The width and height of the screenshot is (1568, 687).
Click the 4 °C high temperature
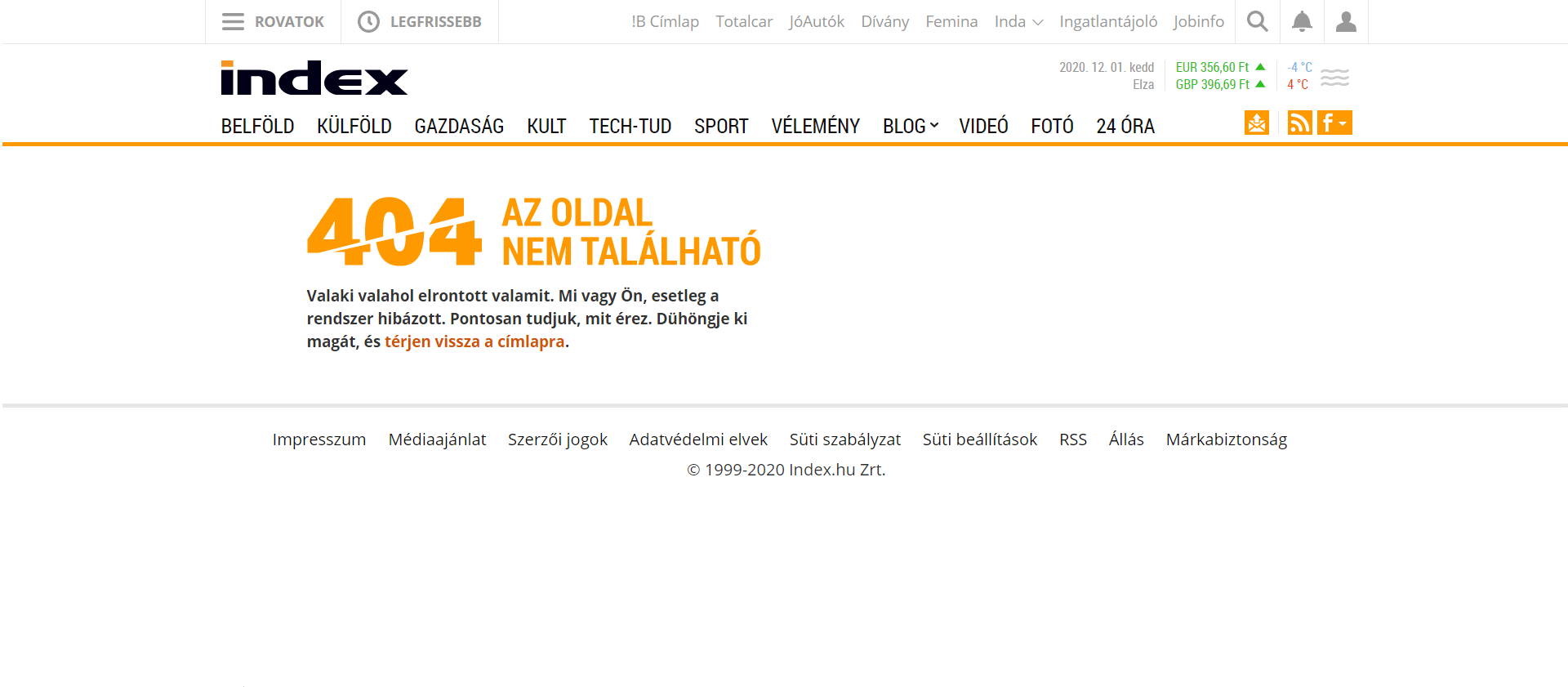1298,84
